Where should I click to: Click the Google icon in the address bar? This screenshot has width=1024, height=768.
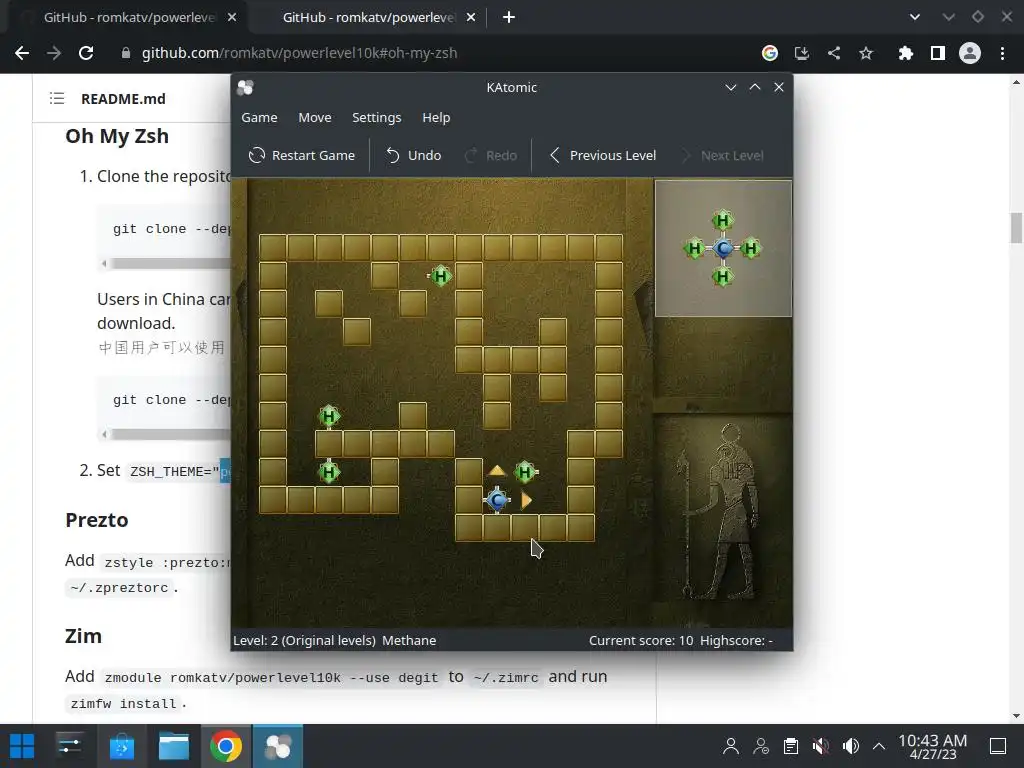770,54
